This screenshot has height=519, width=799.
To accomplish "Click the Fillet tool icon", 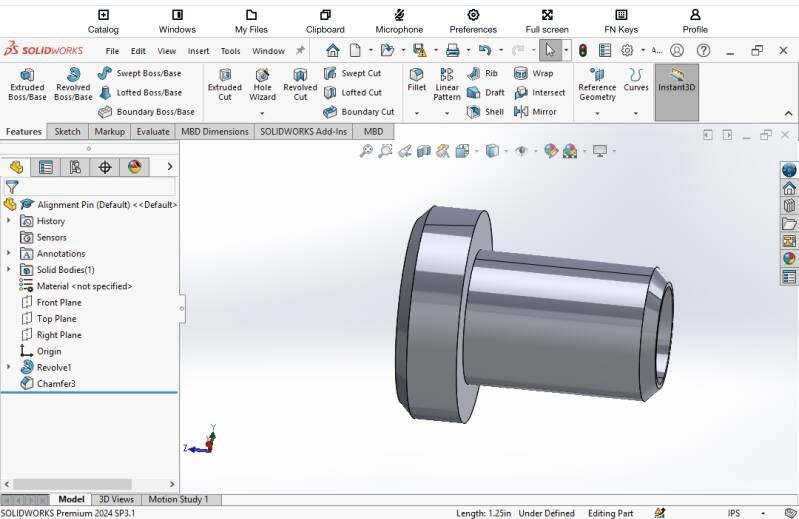I will 416,80.
